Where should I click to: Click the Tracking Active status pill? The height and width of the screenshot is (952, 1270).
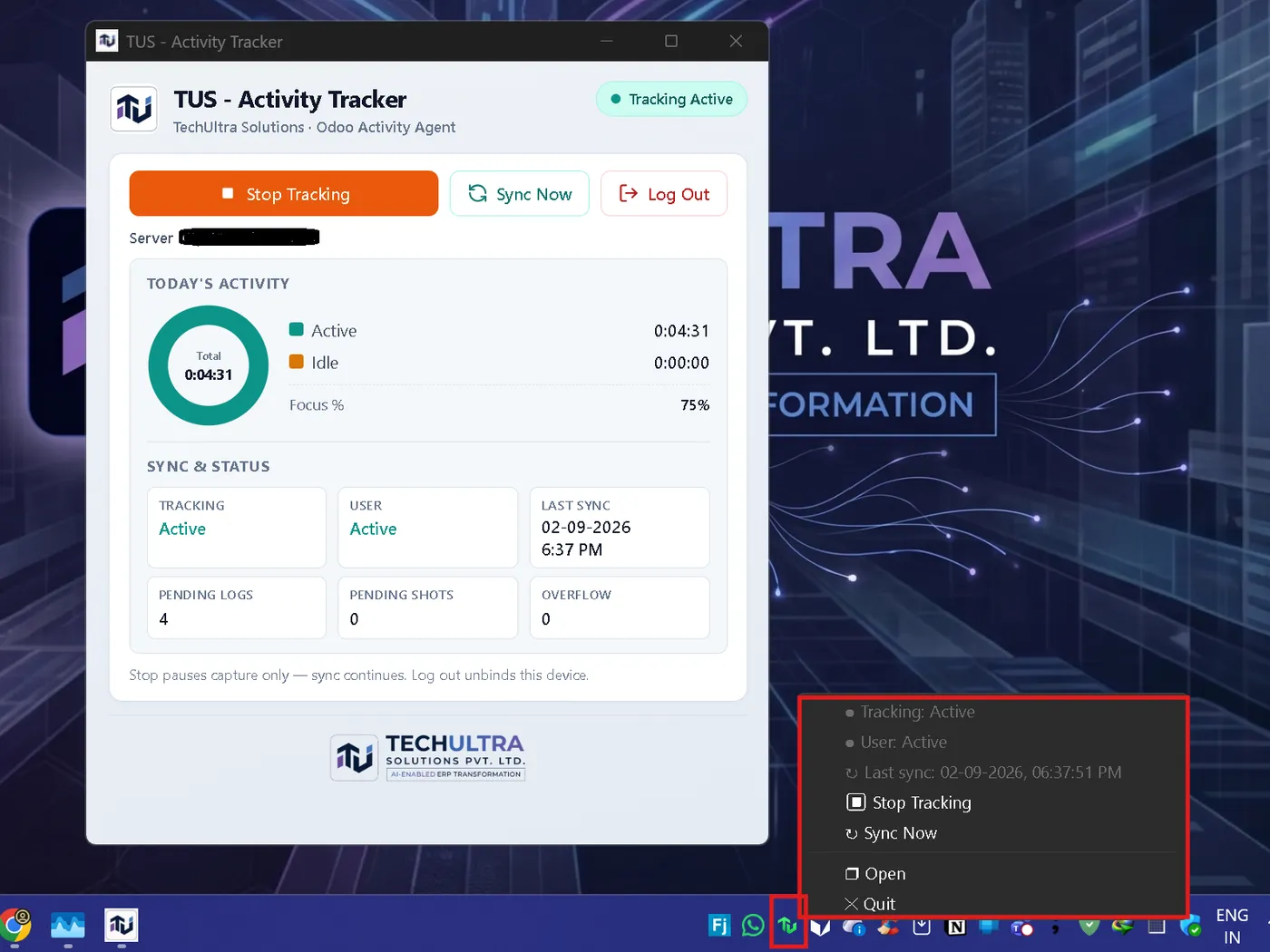coord(671,99)
